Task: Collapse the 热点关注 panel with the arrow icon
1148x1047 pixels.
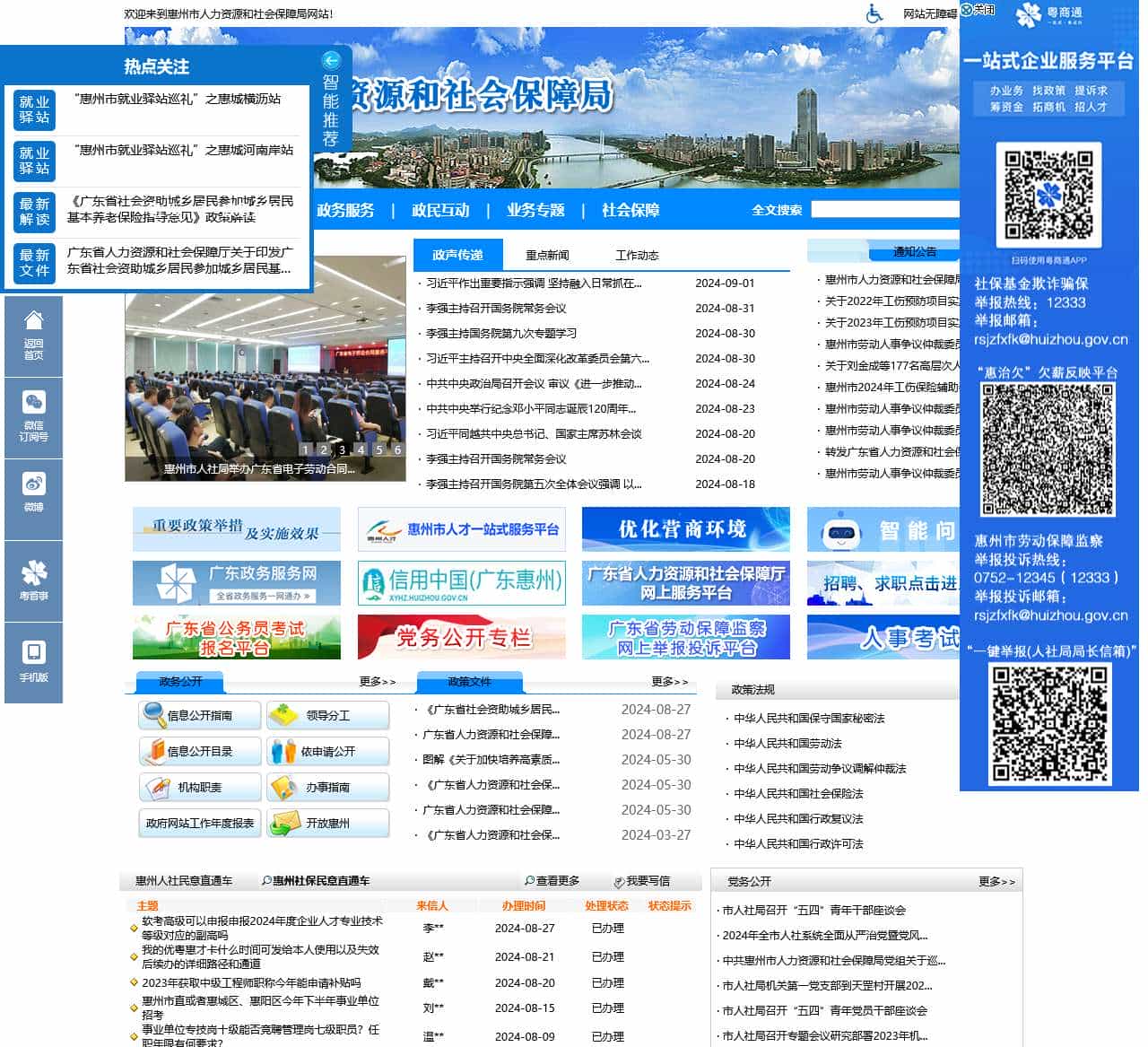Action: click(x=331, y=61)
